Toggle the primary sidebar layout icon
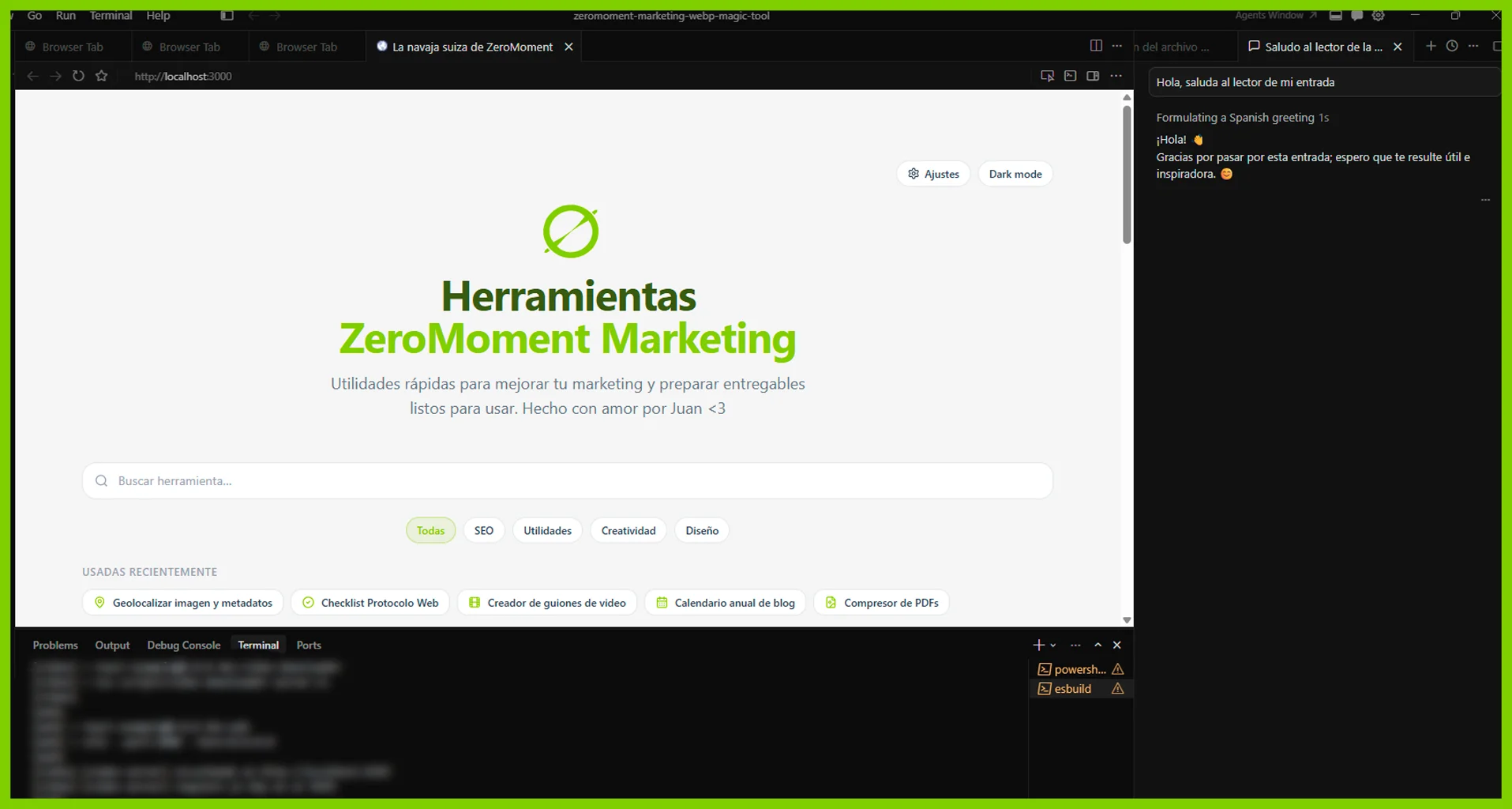The height and width of the screenshot is (809, 1512). 227,15
